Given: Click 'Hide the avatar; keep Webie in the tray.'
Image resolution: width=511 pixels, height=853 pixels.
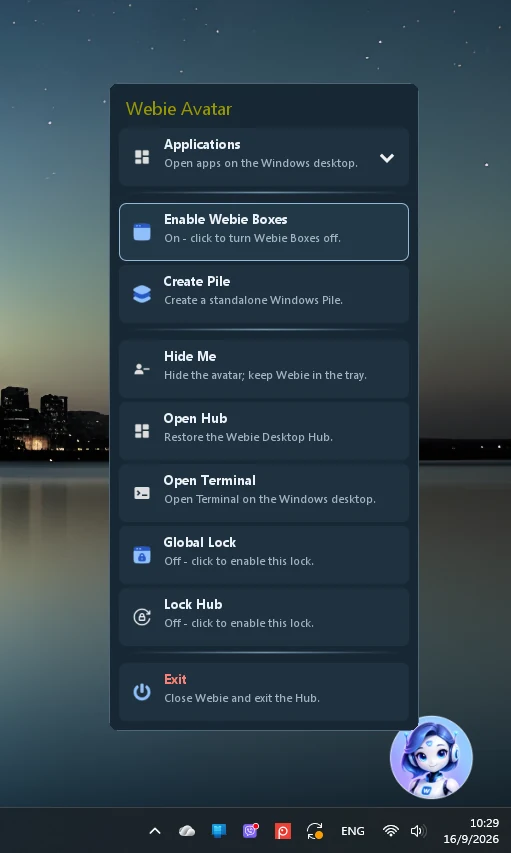Looking at the screenshot, I should [x=266, y=375].
